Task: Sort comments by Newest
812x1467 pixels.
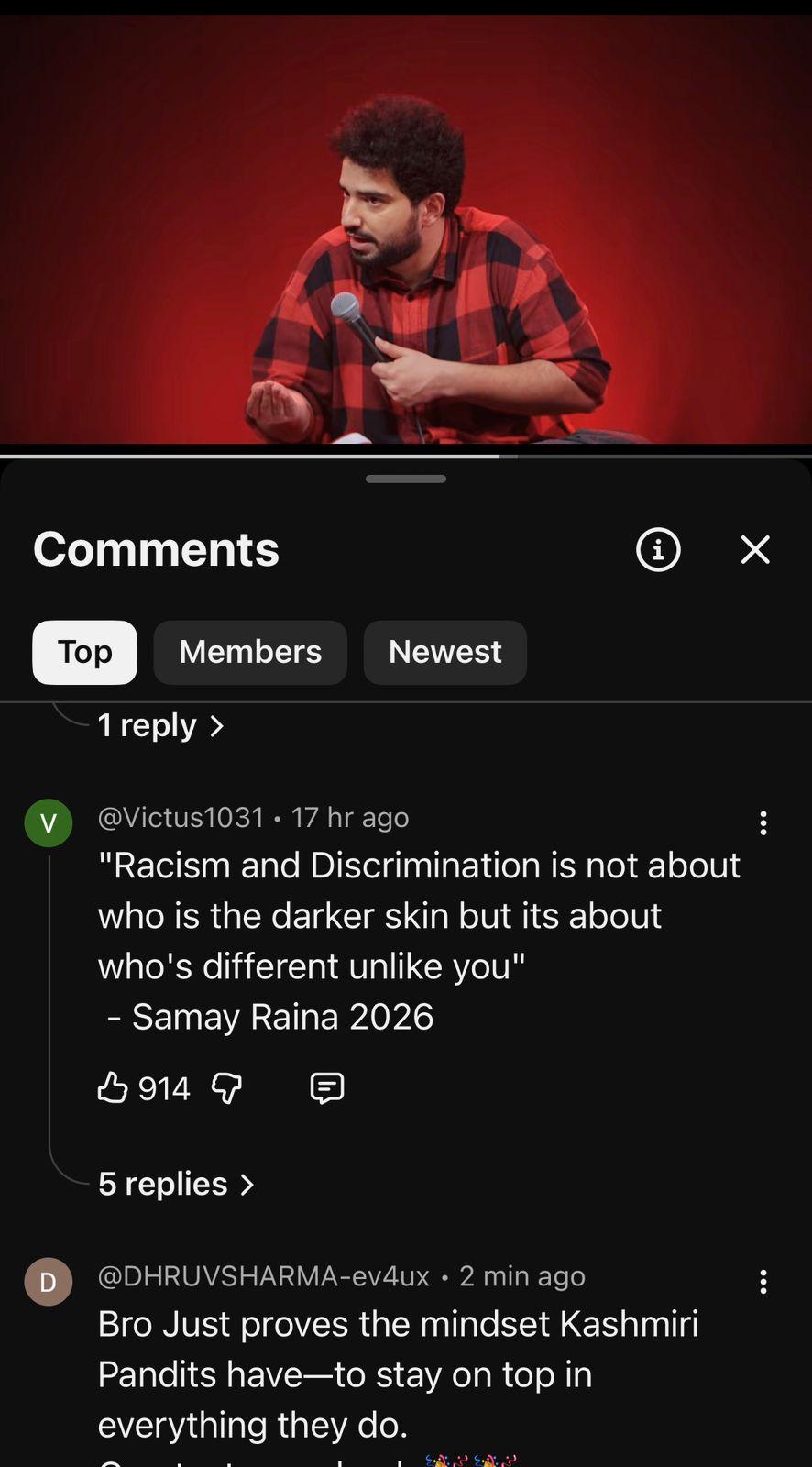Action: click(444, 652)
